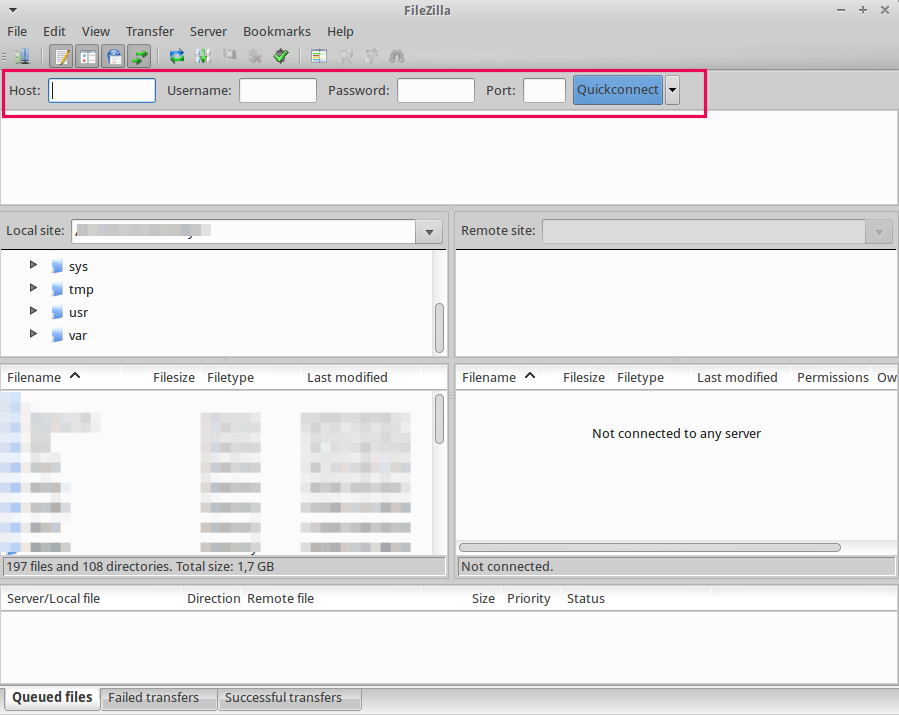Screen dimensions: 899x715
Task: Open the Transfer menu
Action: pos(150,32)
